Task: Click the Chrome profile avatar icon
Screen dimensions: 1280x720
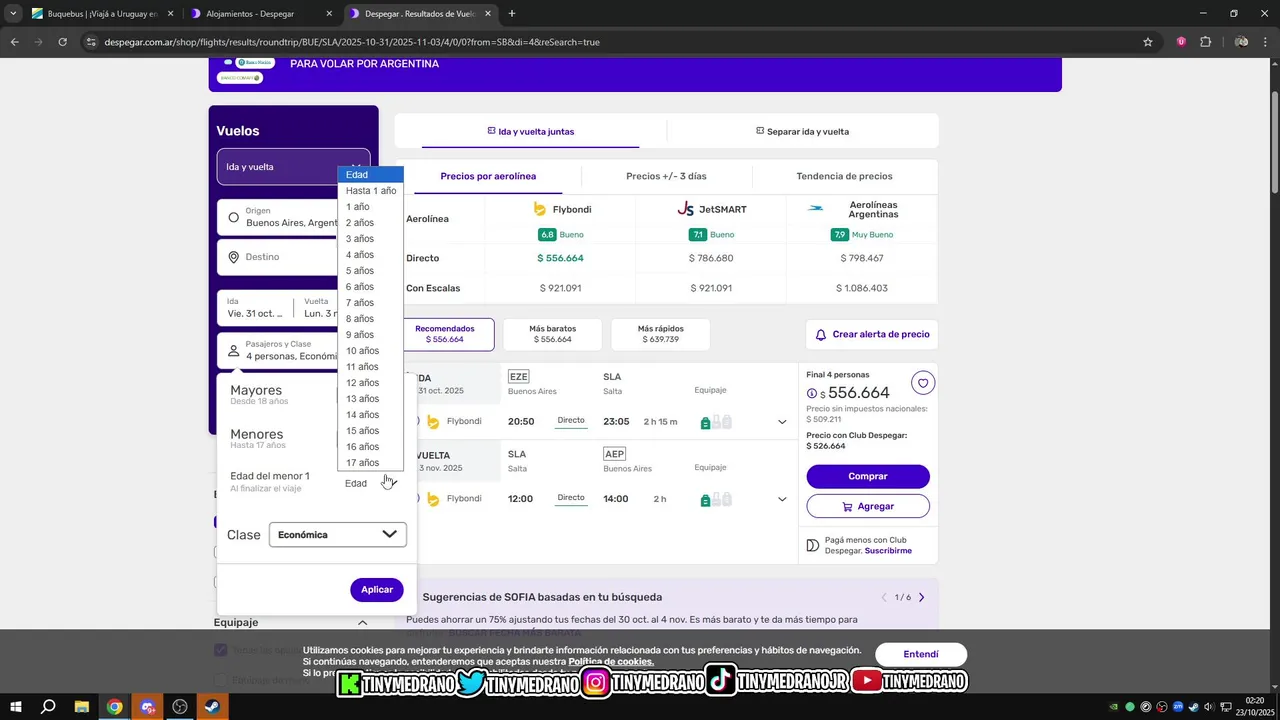Action: tap(1241, 42)
